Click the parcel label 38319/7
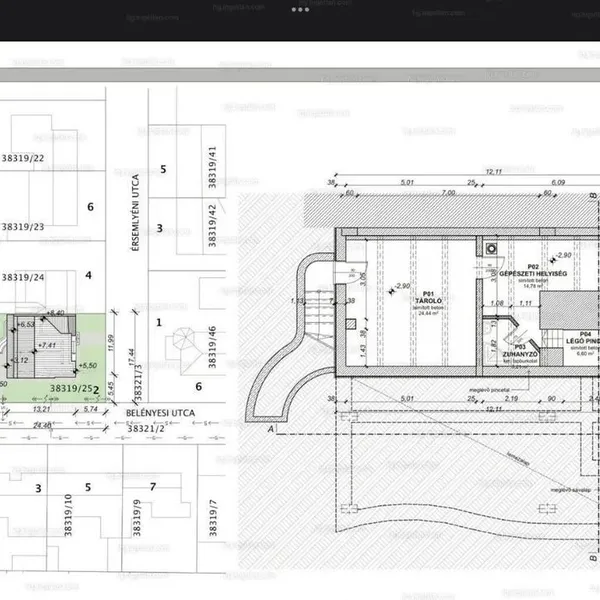The height and width of the screenshot is (600, 600). point(213,518)
